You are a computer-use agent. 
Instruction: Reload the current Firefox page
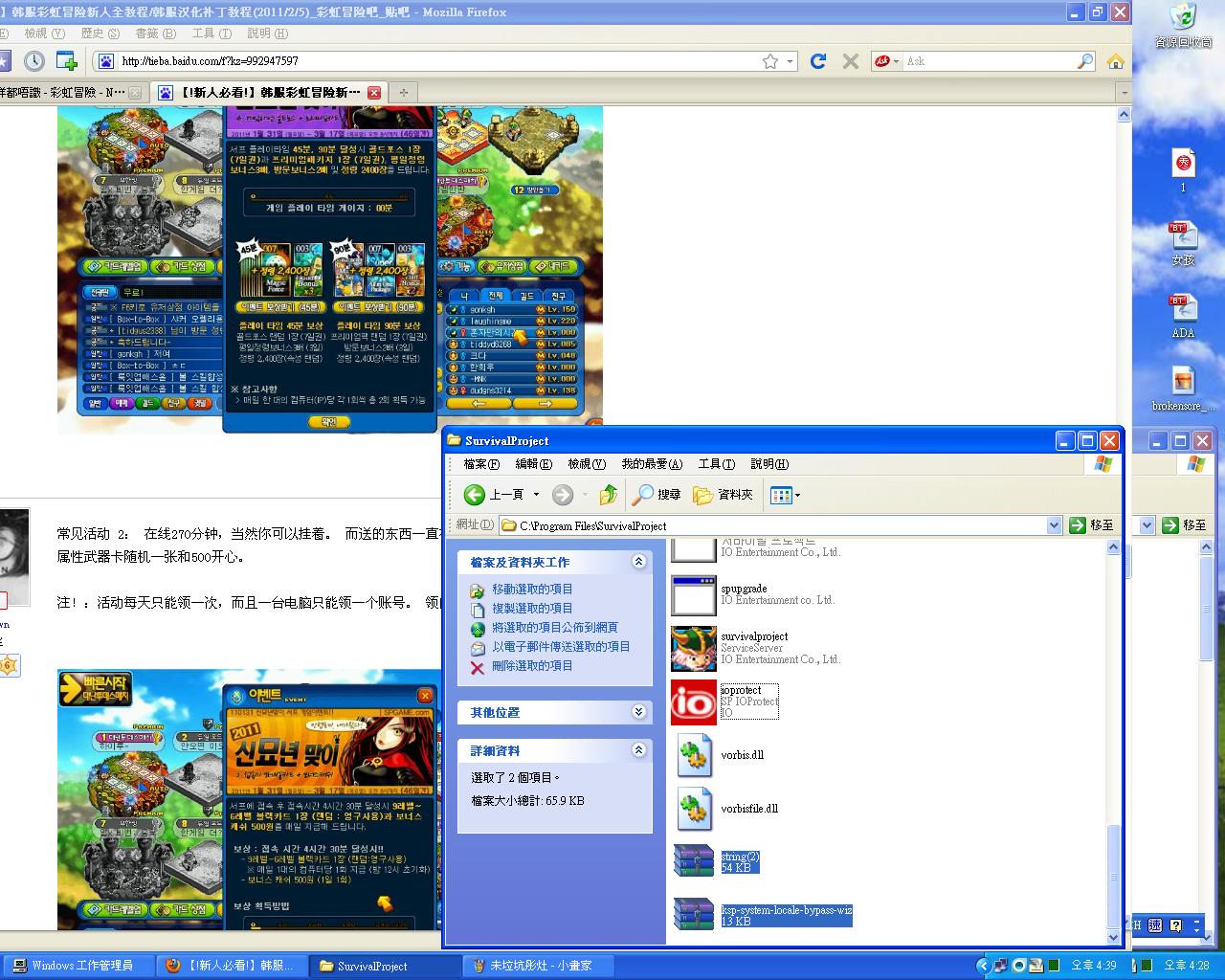(818, 61)
